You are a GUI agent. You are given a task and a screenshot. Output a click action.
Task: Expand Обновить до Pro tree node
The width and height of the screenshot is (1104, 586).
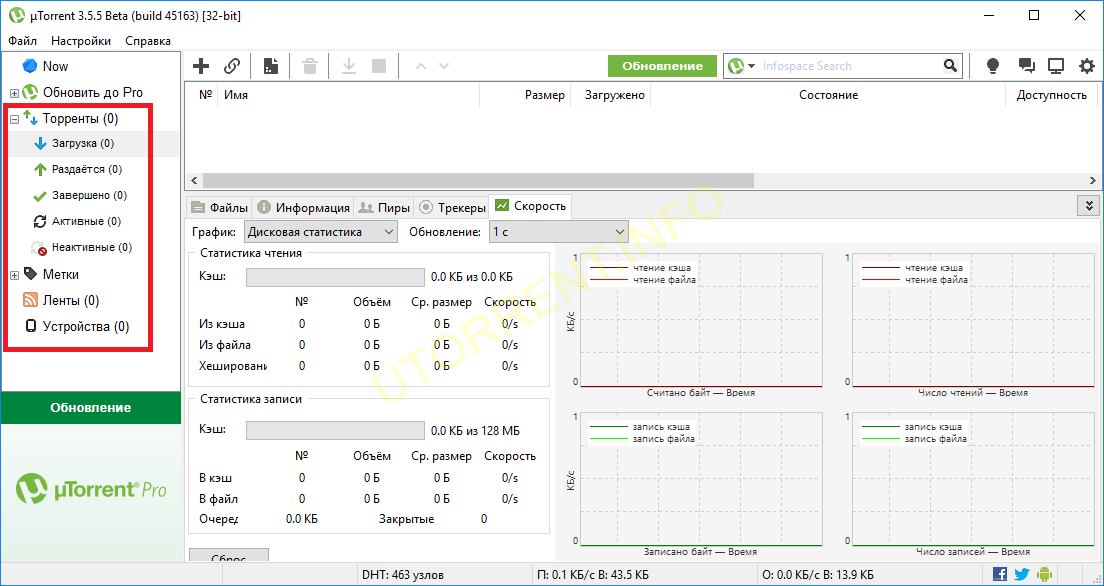[x=14, y=93]
